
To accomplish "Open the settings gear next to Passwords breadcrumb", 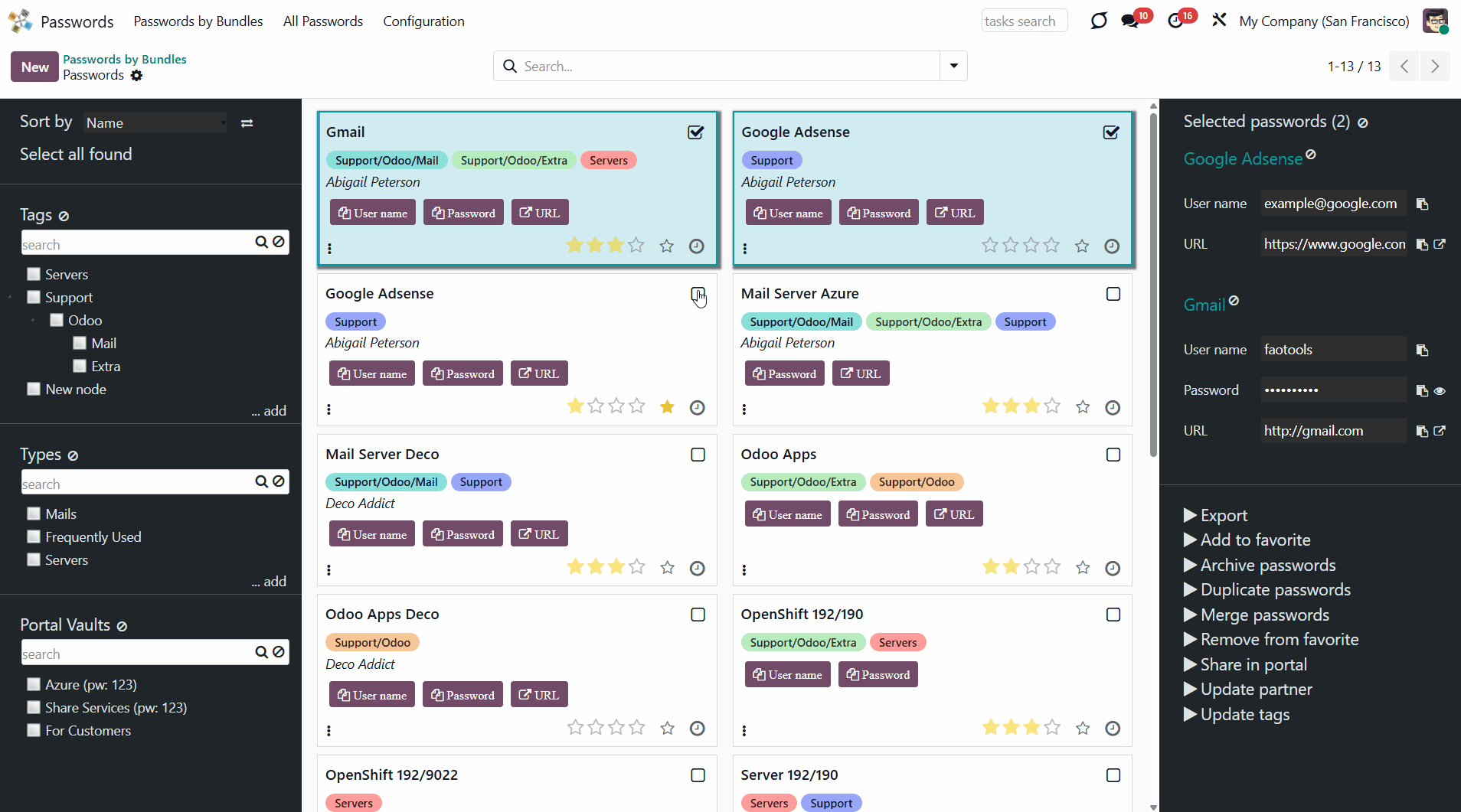I will tap(136, 75).
